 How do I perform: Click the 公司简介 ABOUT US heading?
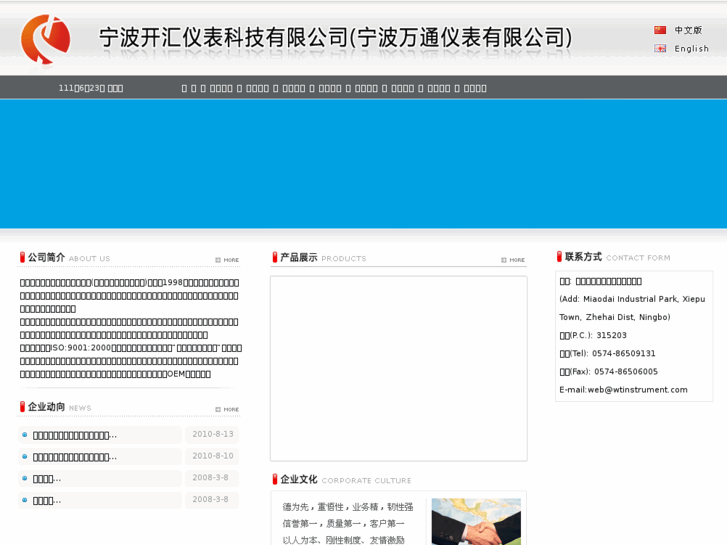tap(65, 257)
